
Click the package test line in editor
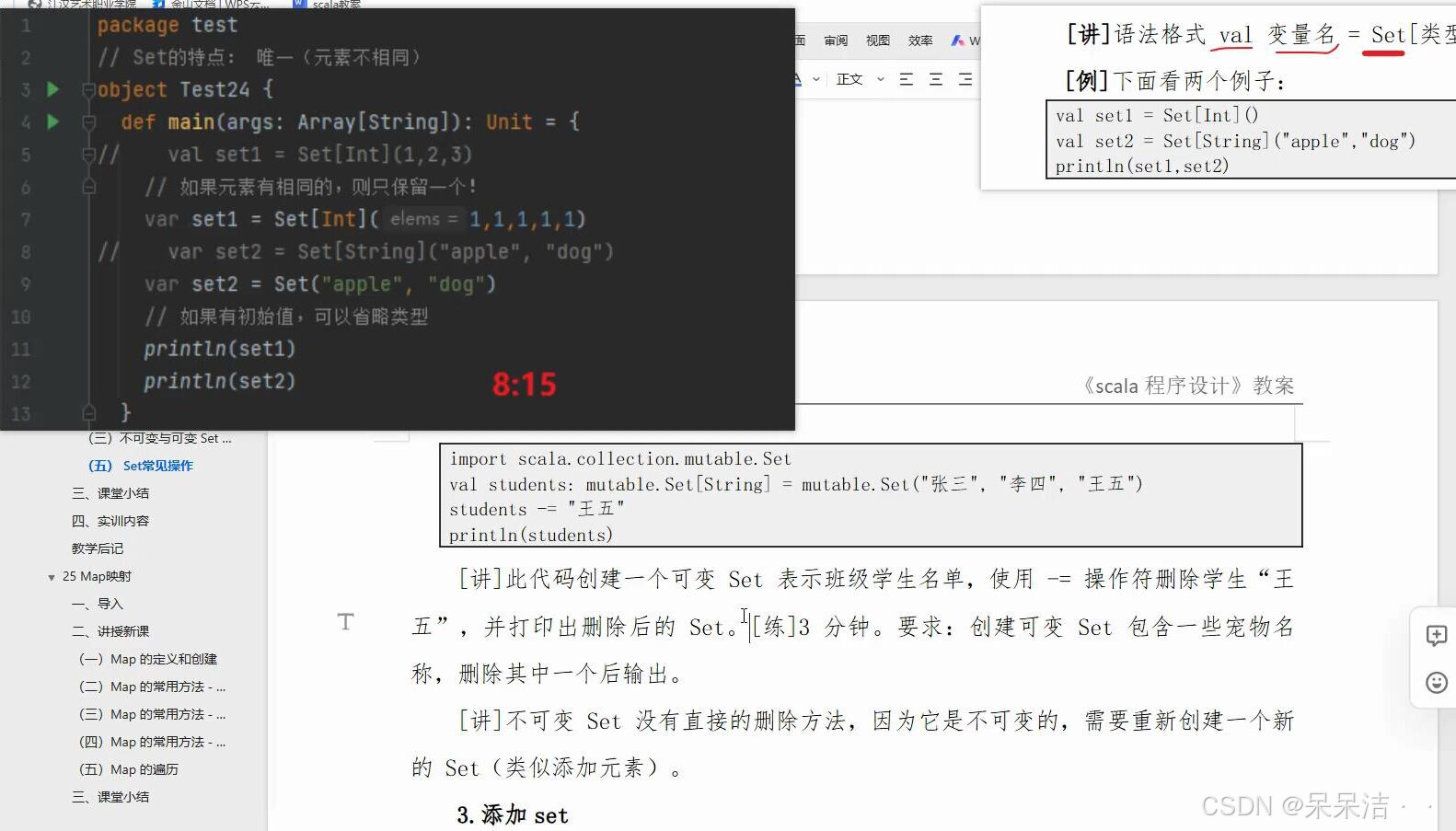click(x=168, y=25)
